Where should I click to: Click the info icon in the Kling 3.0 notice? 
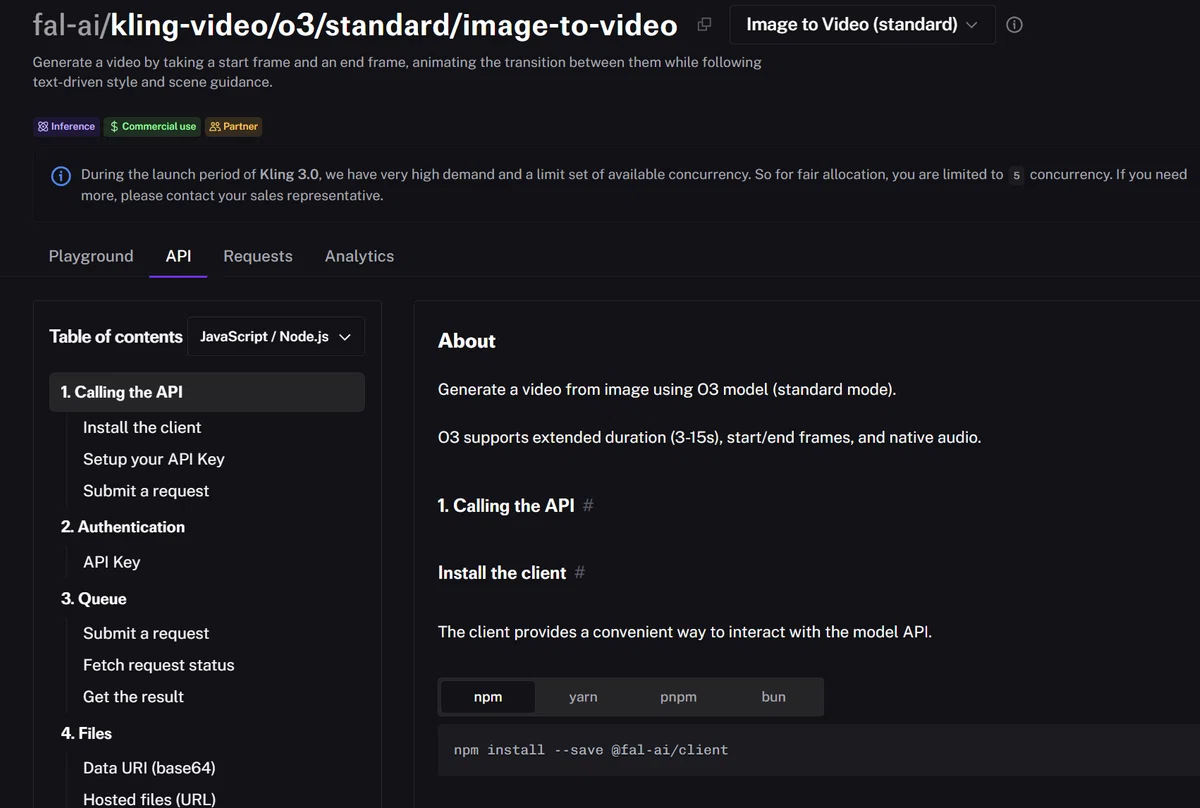pos(60,176)
